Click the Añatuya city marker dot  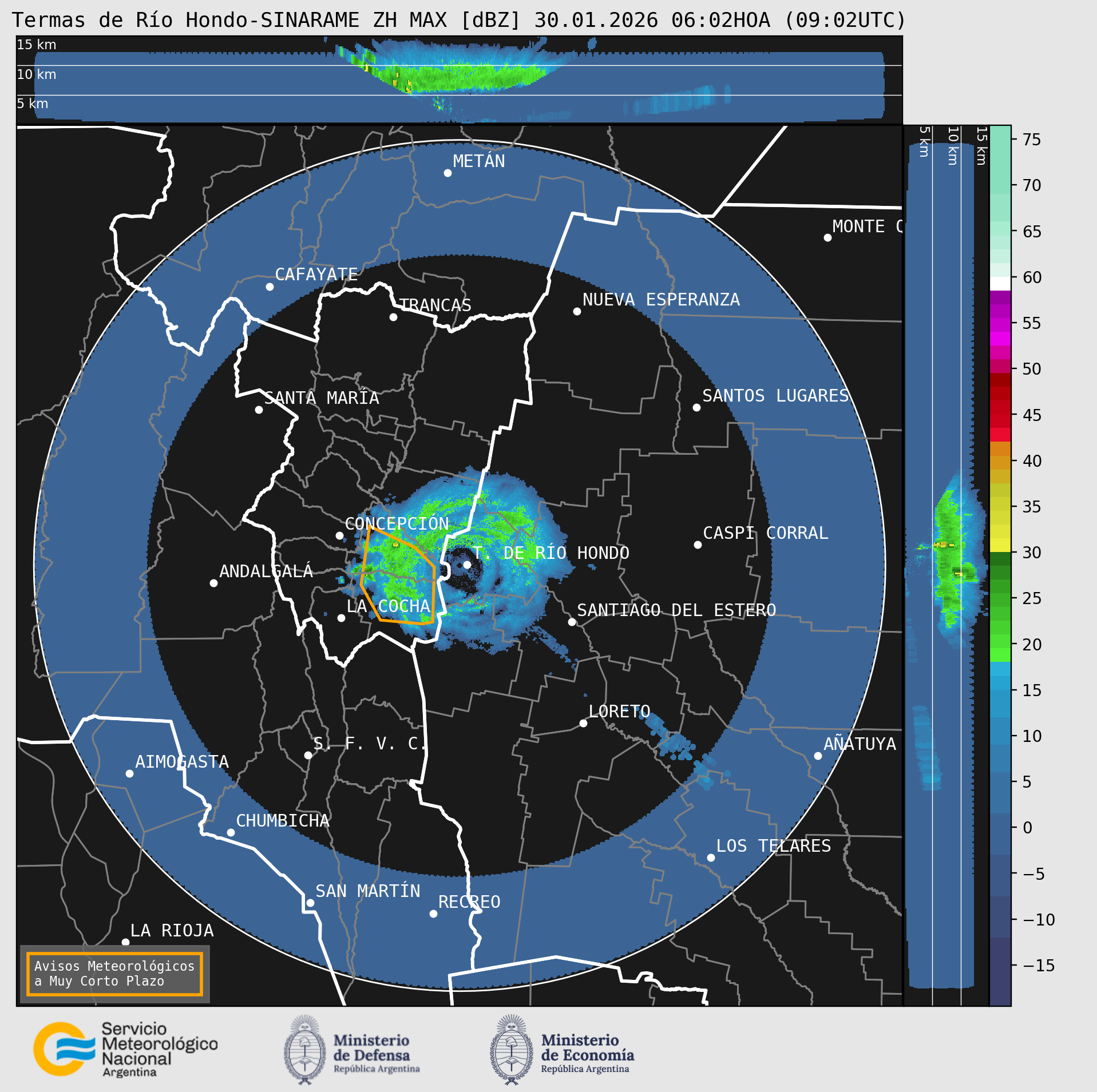[x=818, y=756]
